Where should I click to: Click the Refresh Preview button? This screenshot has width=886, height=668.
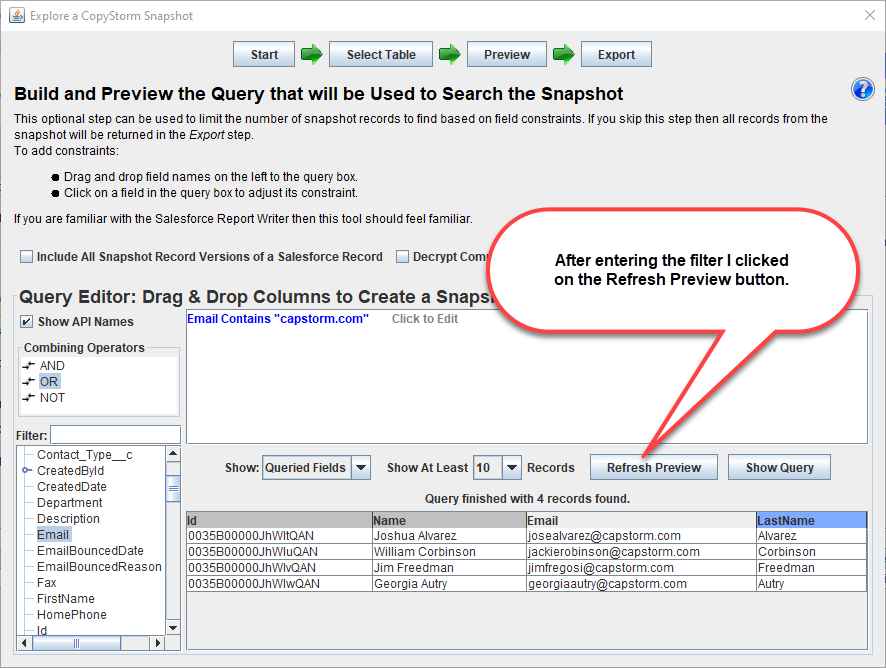(x=654, y=467)
